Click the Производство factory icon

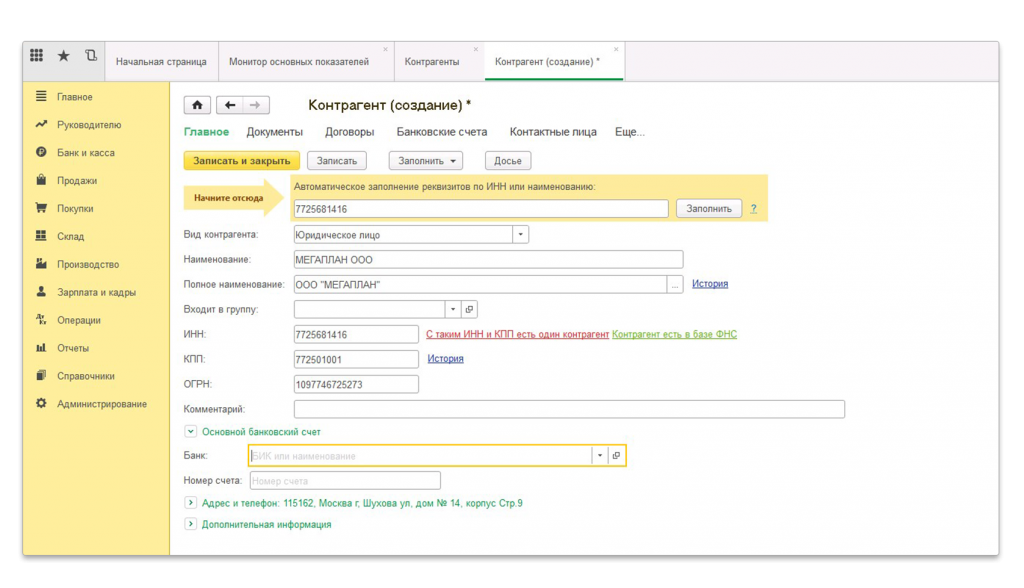coord(41,264)
